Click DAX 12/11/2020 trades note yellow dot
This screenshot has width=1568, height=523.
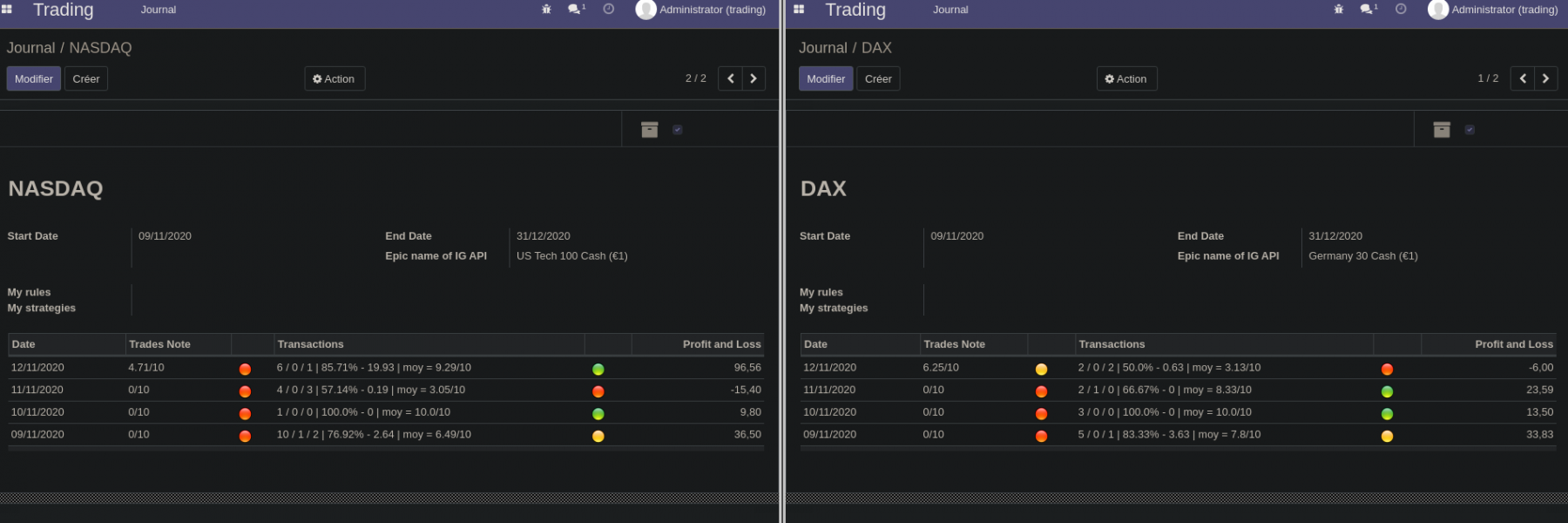[1041, 369]
